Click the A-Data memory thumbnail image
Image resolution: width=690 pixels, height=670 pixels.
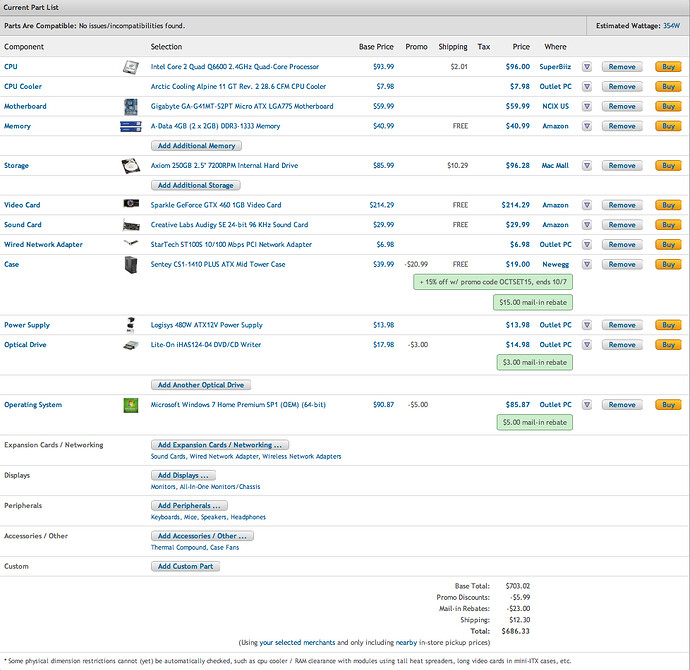pyautogui.click(x=131, y=126)
